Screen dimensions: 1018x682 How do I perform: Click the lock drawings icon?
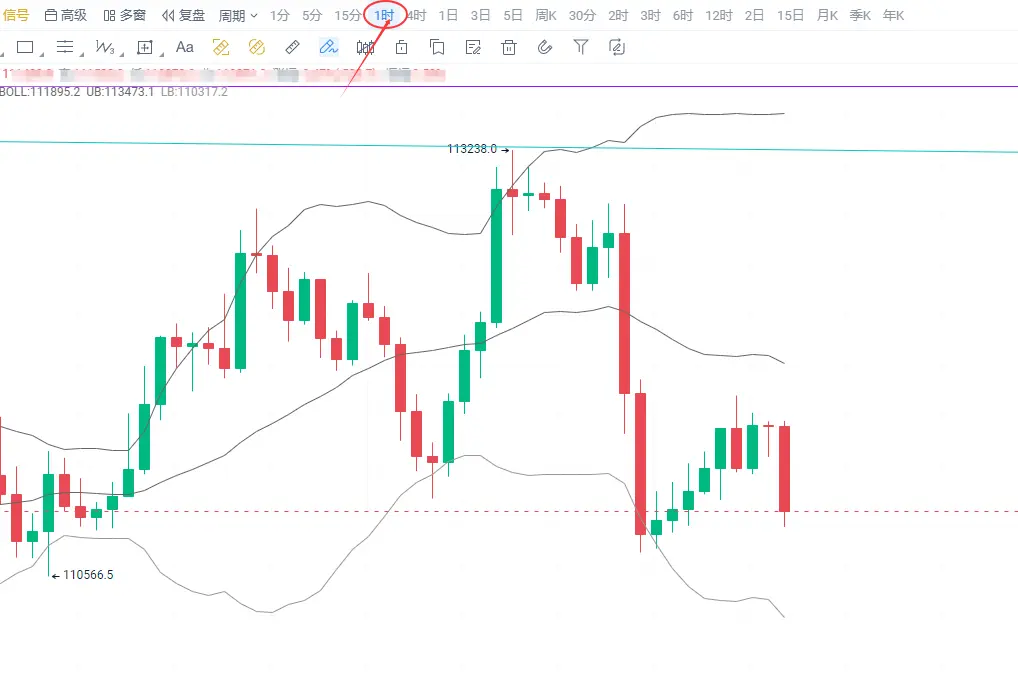401,47
